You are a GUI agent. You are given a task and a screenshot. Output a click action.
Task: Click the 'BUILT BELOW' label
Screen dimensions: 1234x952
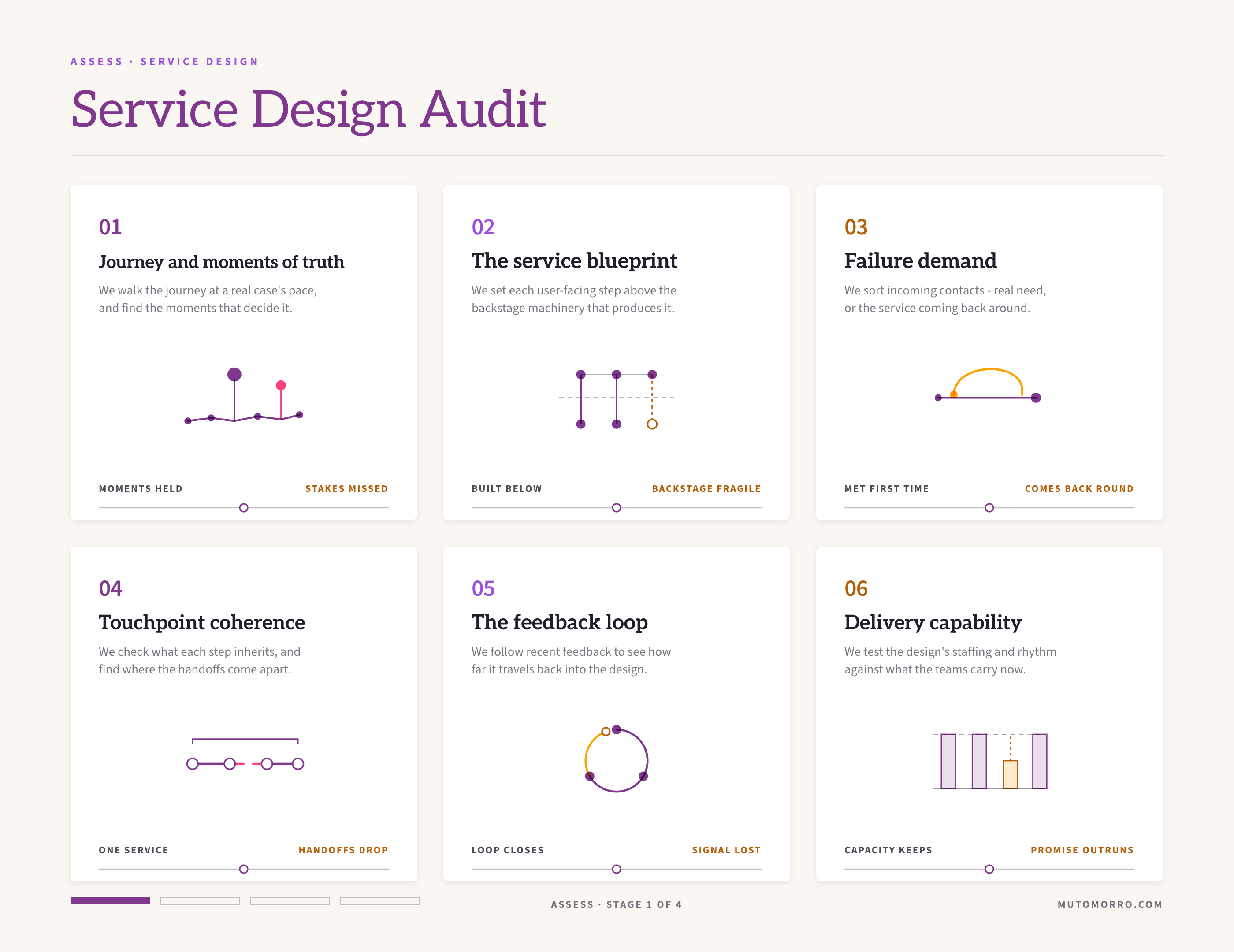507,489
